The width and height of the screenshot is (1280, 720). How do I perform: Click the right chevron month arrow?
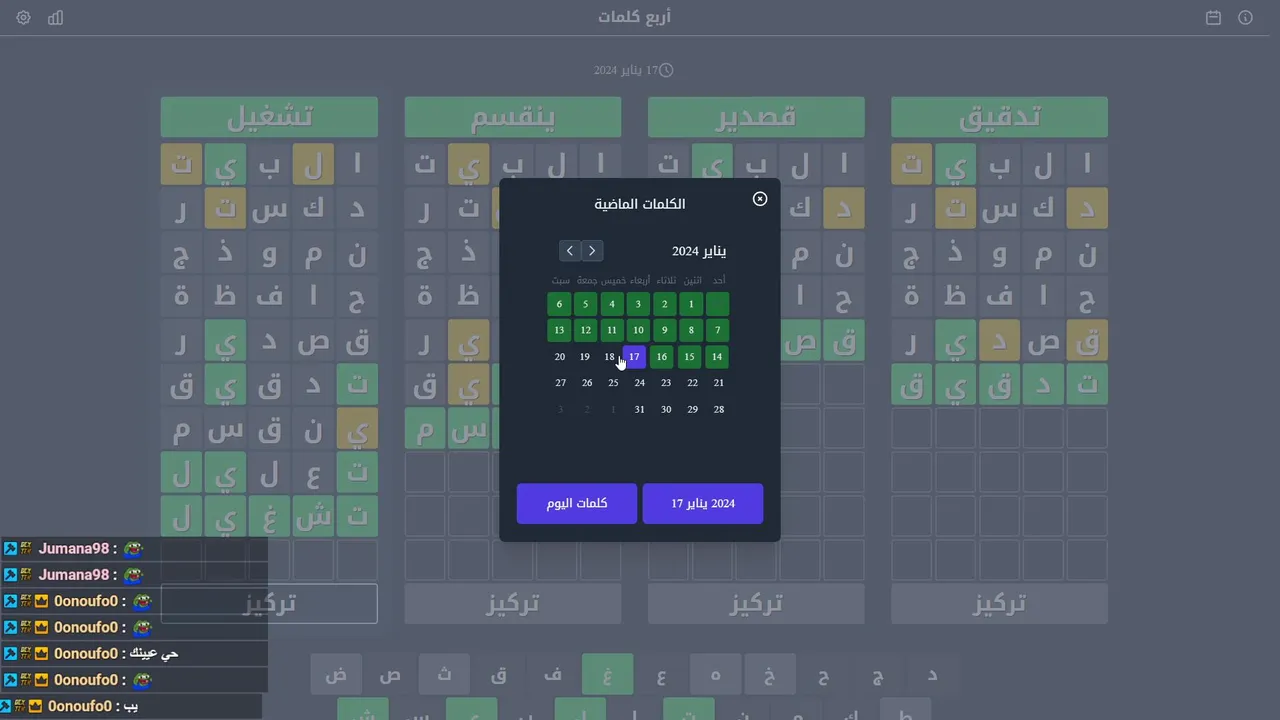click(592, 251)
